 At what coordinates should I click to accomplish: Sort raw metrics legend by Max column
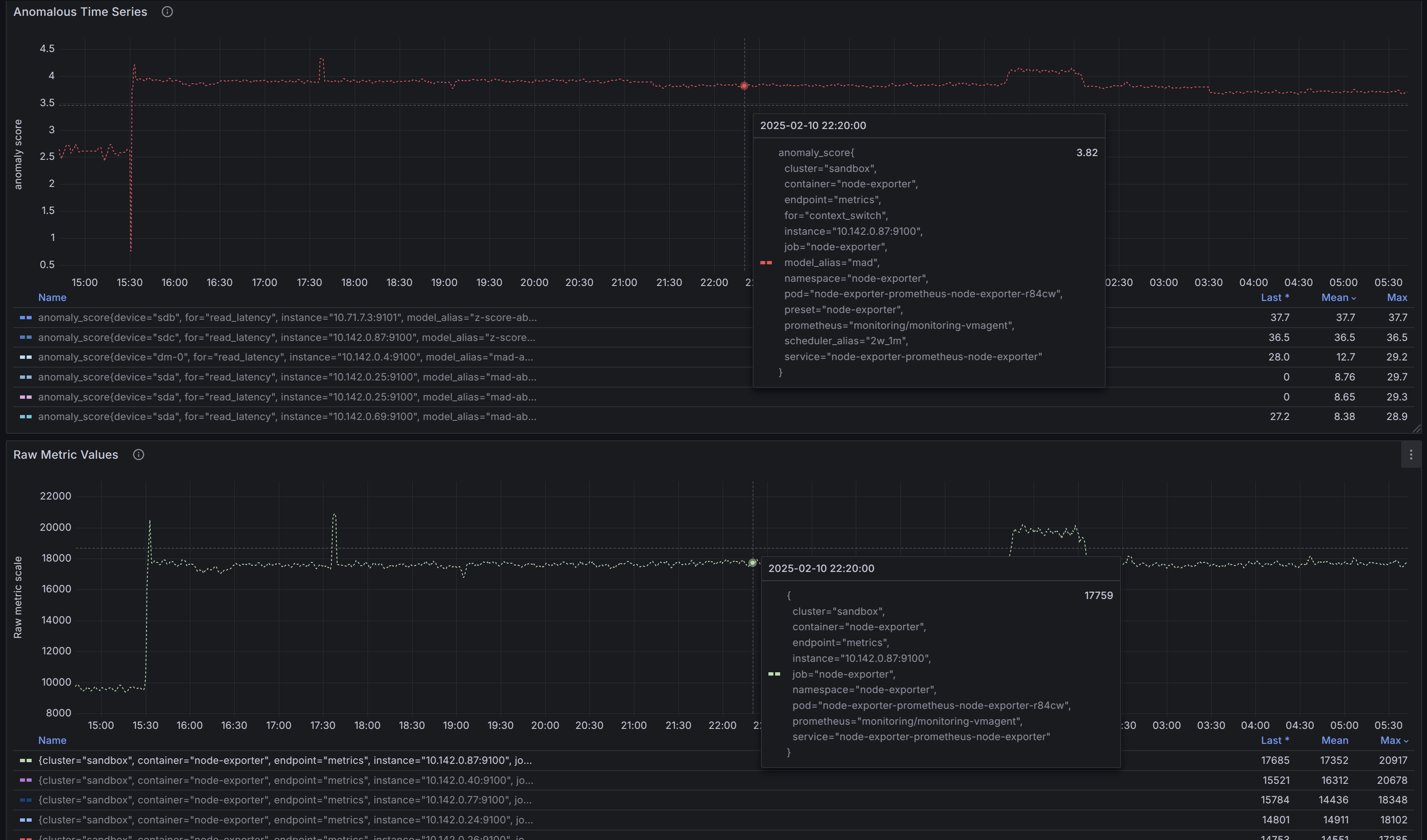(x=1390, y=741)
